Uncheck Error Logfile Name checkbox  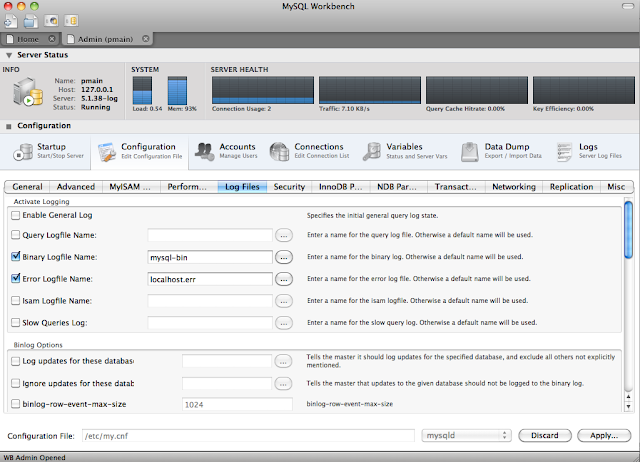coord(16,279)
